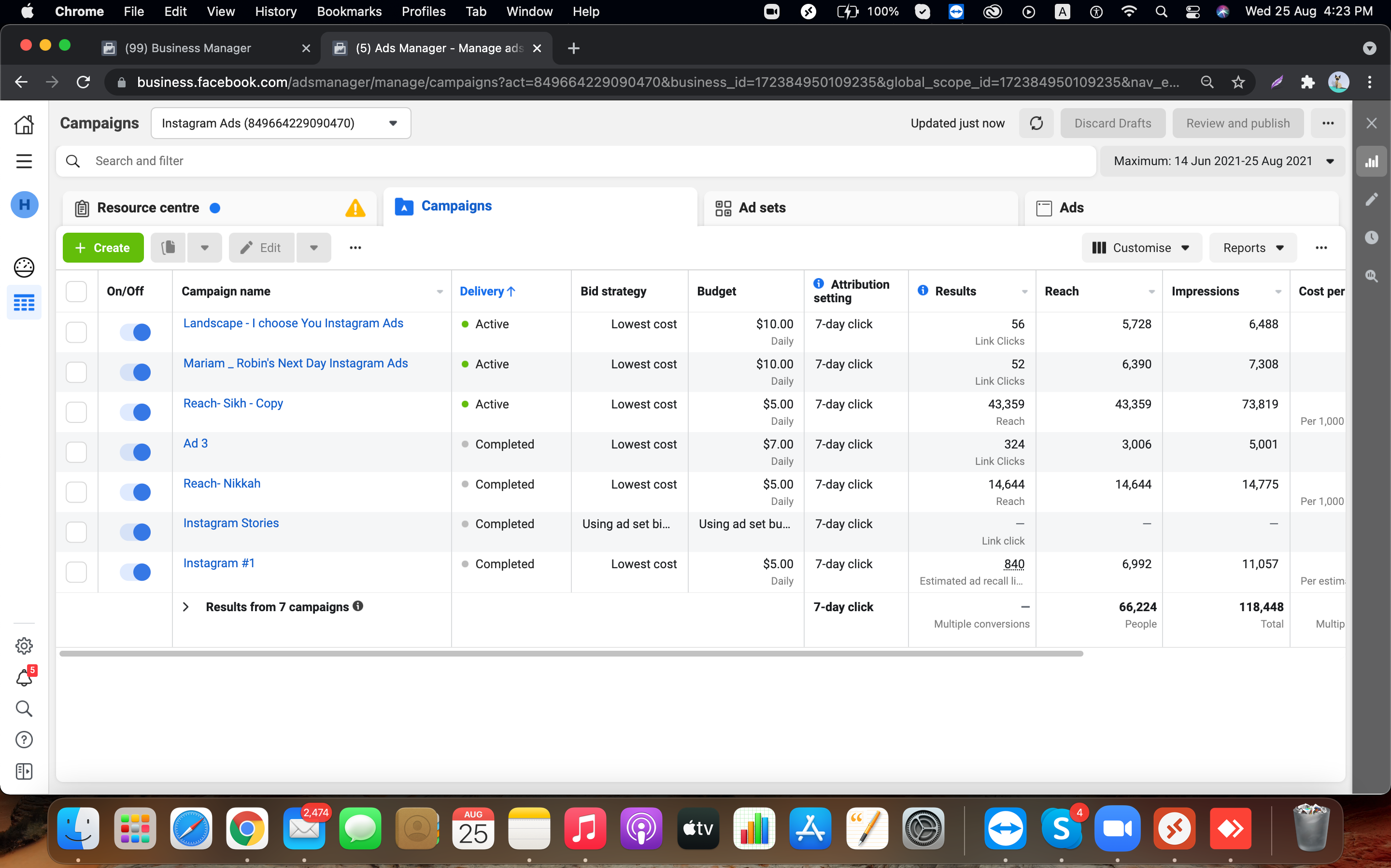Click the Reports icon
This screenshot has height=868, width=1391.
point(1253,248)
